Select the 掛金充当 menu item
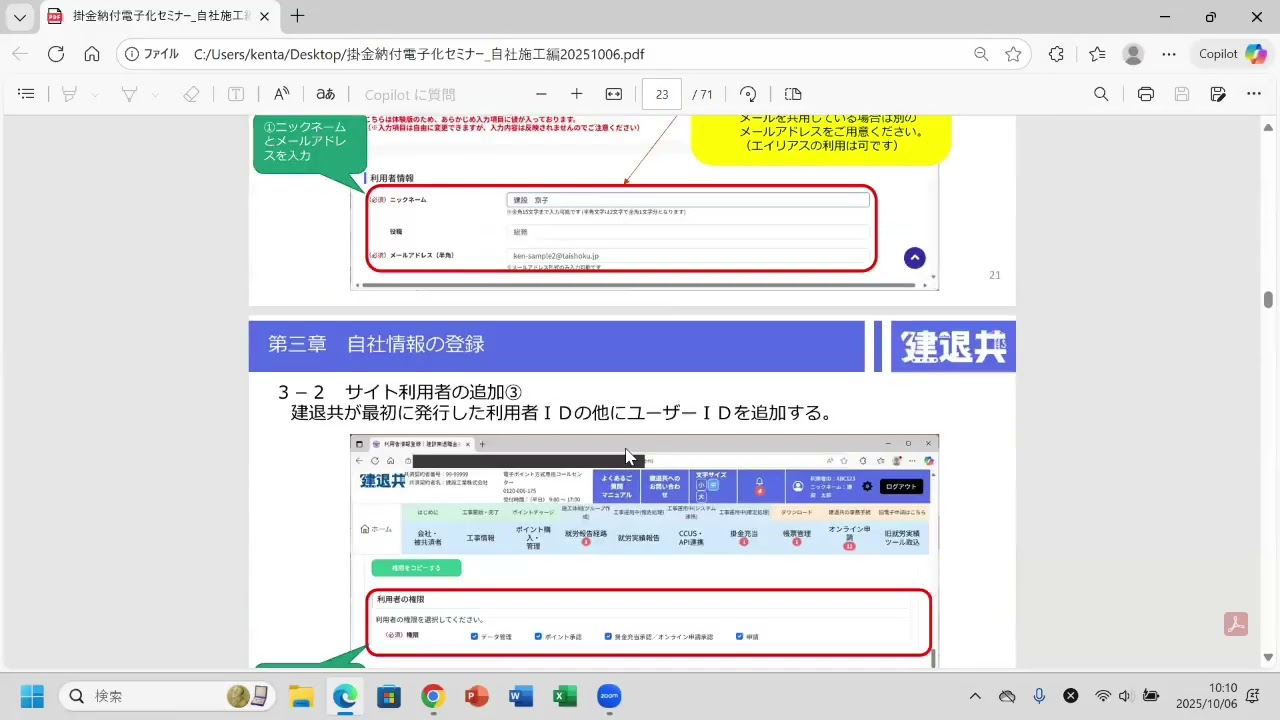The height and width of the screenshot is (720, 1280). pos(744,537)
